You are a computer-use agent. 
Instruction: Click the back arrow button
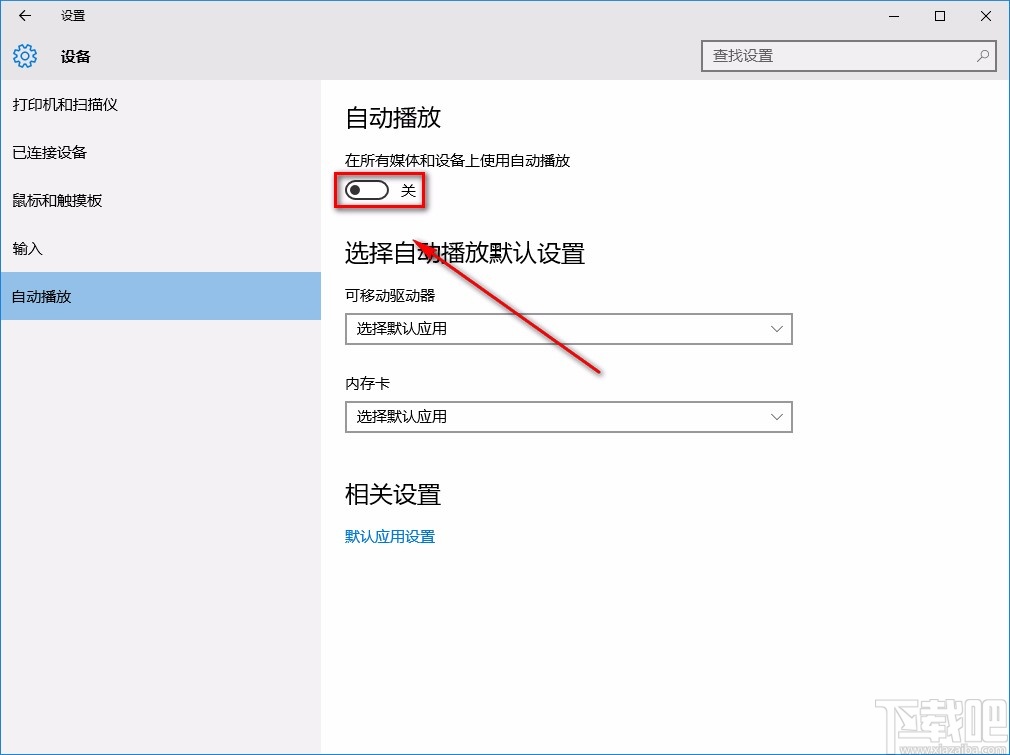point(24,16)
